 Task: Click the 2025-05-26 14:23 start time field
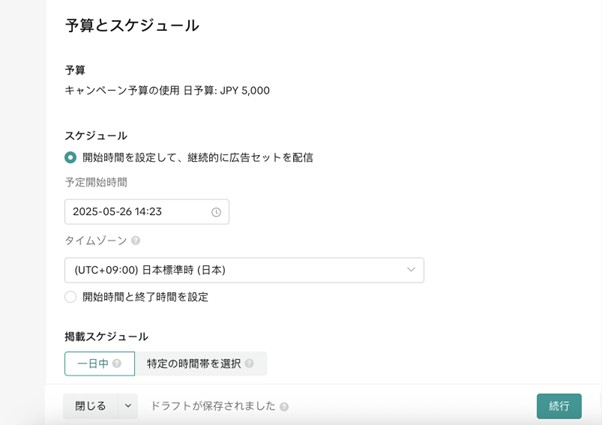click(x=147, y=212)
